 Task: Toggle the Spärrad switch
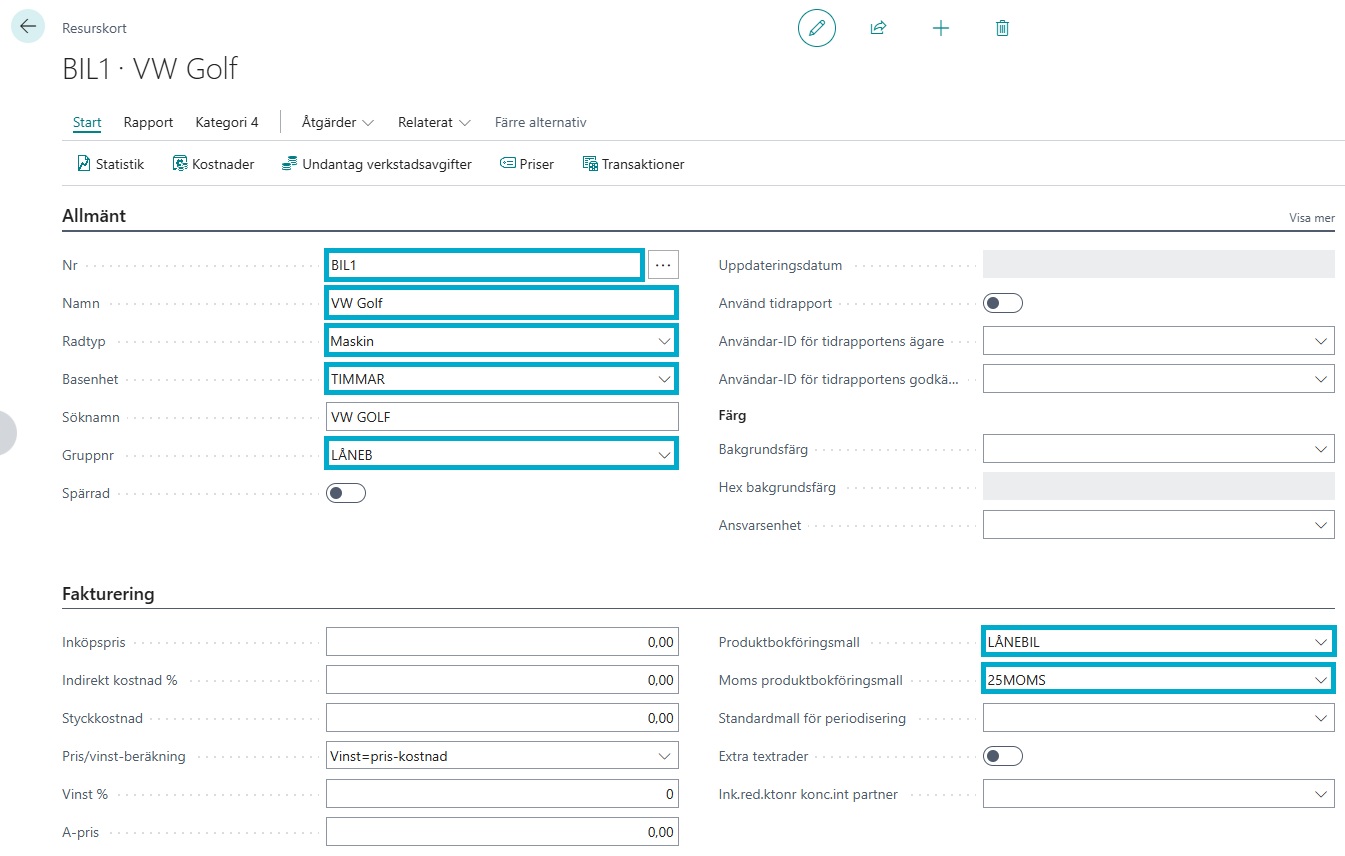coord(346,493)
